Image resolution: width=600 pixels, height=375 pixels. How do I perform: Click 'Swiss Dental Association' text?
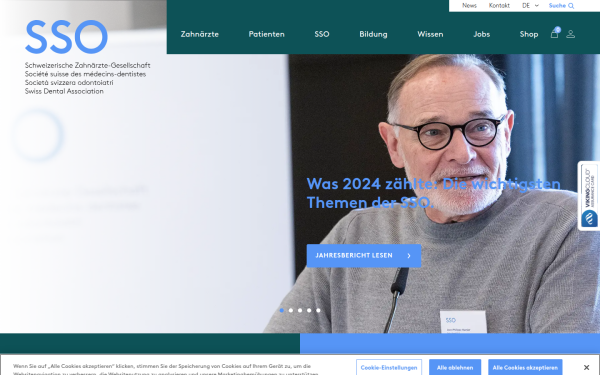(64, 91)
